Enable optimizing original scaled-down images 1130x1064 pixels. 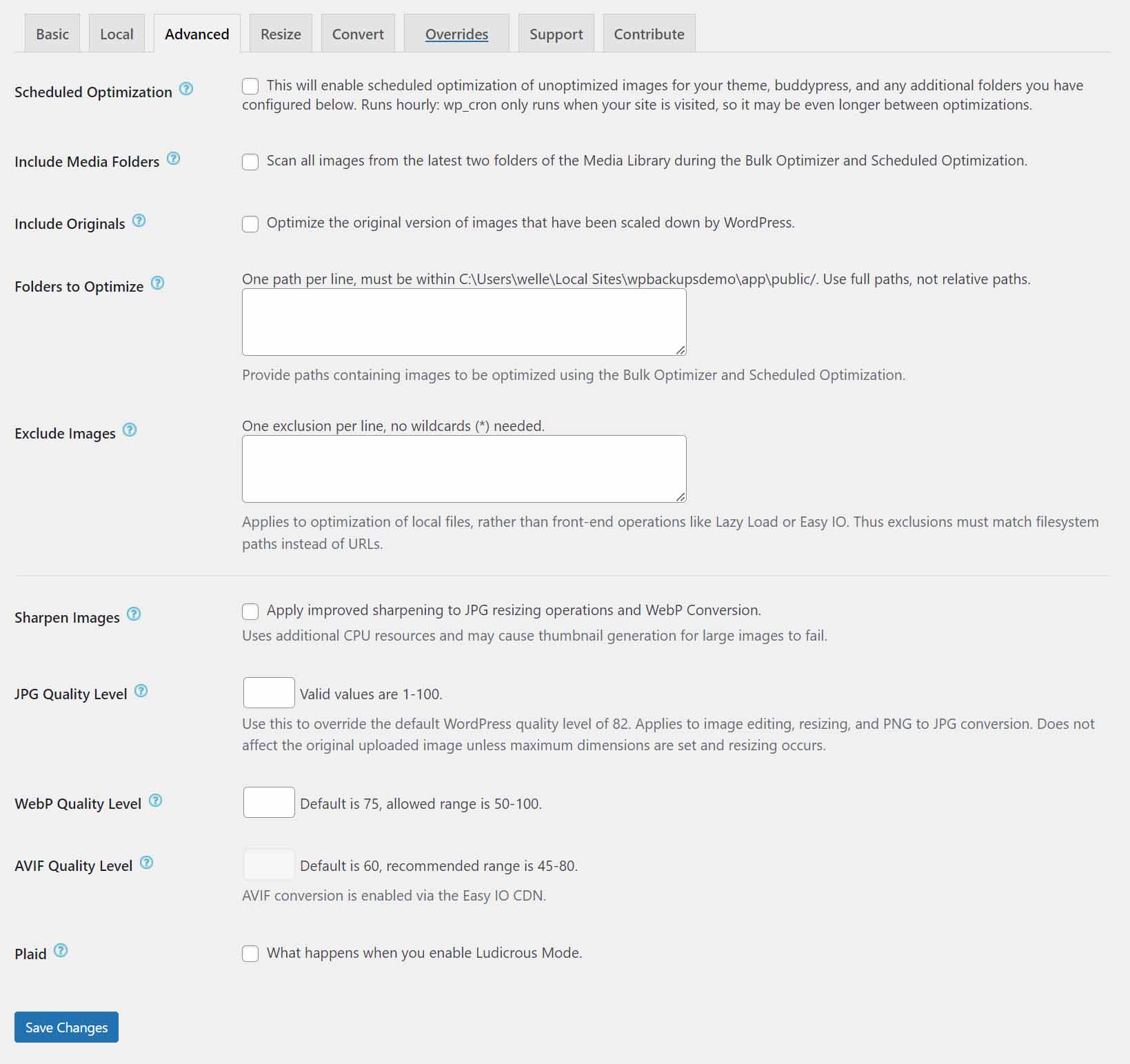click(250, 224)
